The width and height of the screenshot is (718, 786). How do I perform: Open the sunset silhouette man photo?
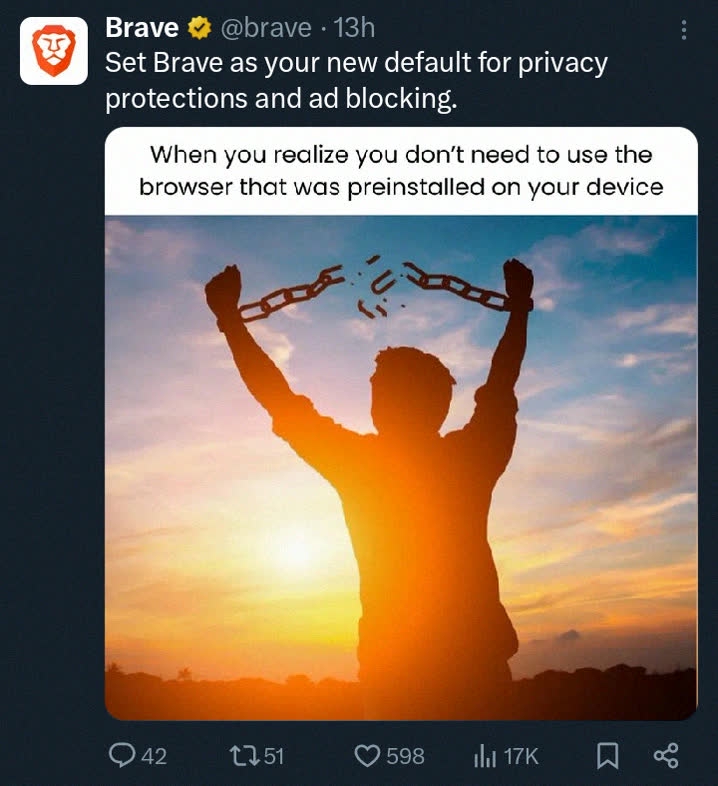[401, 468]
